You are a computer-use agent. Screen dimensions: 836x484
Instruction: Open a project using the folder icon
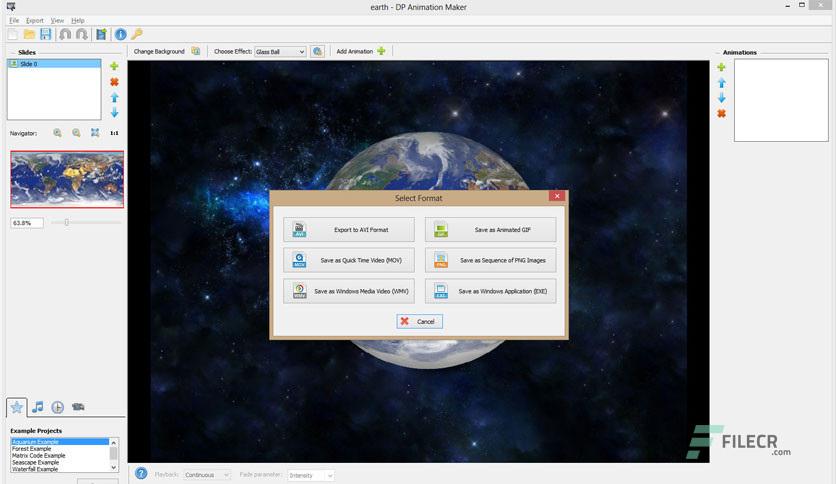[29, 35]
